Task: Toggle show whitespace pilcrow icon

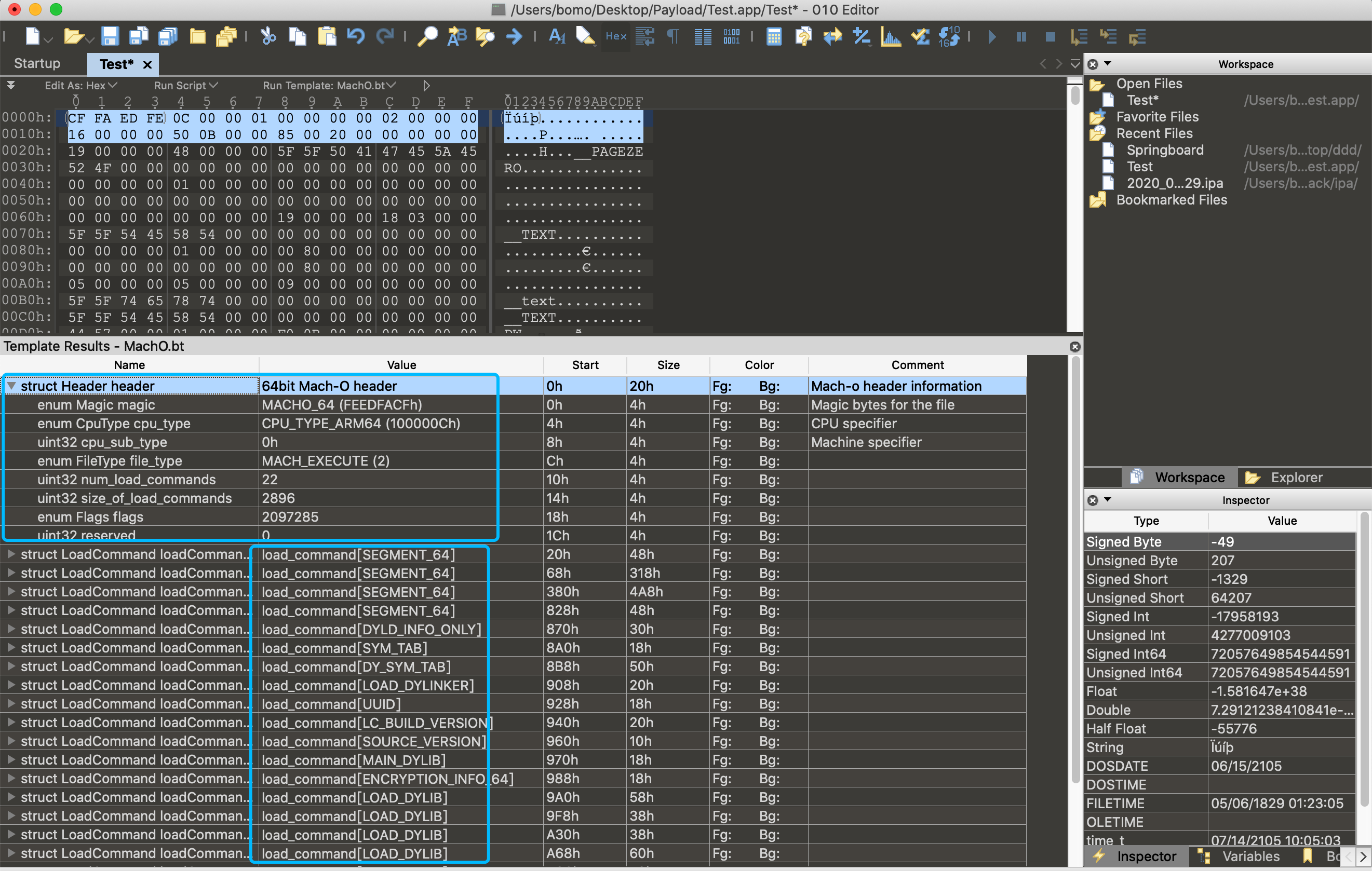Action: 673,36
